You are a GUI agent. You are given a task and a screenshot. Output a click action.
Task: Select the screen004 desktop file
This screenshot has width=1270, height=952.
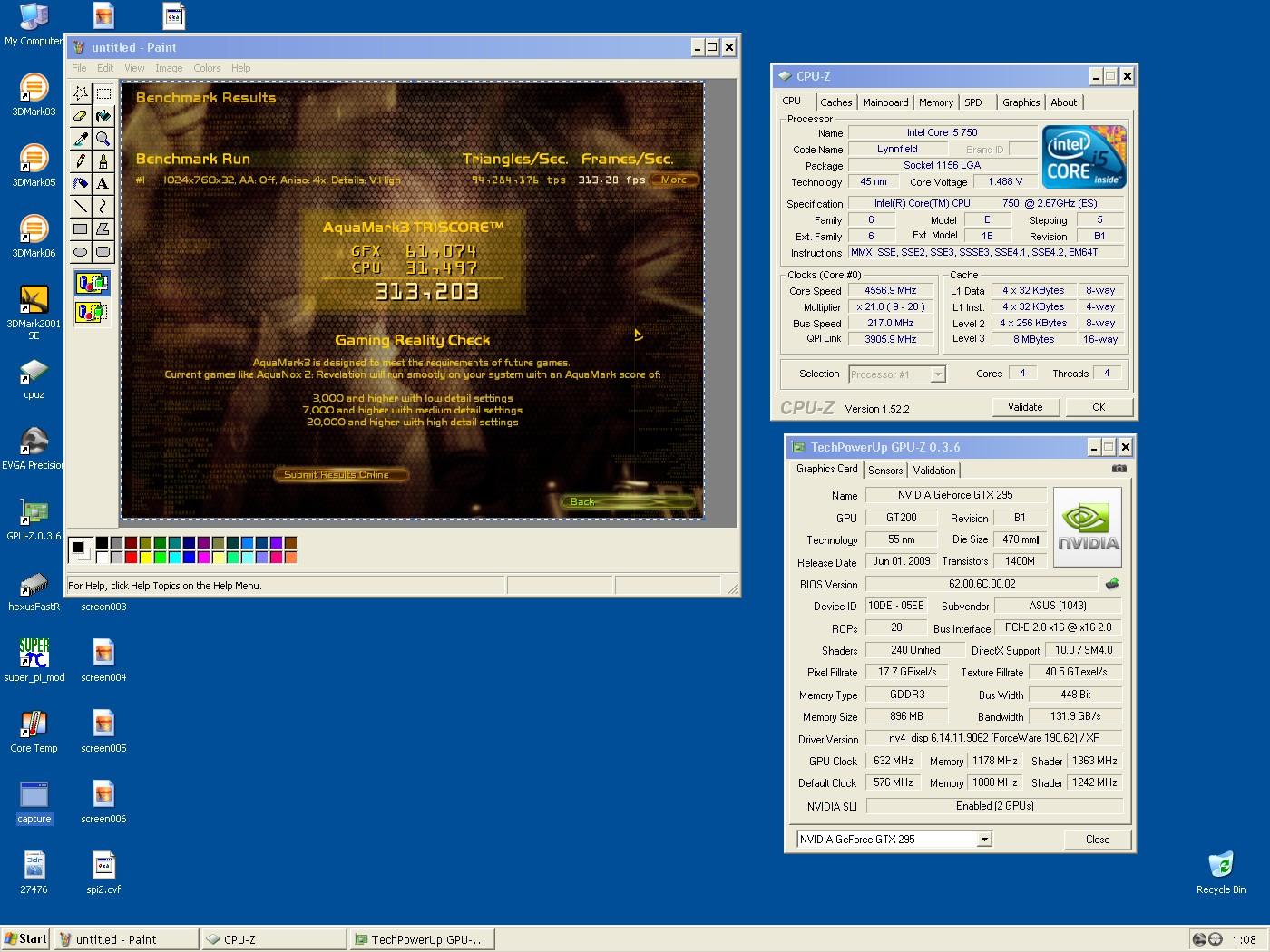[103, 661]
